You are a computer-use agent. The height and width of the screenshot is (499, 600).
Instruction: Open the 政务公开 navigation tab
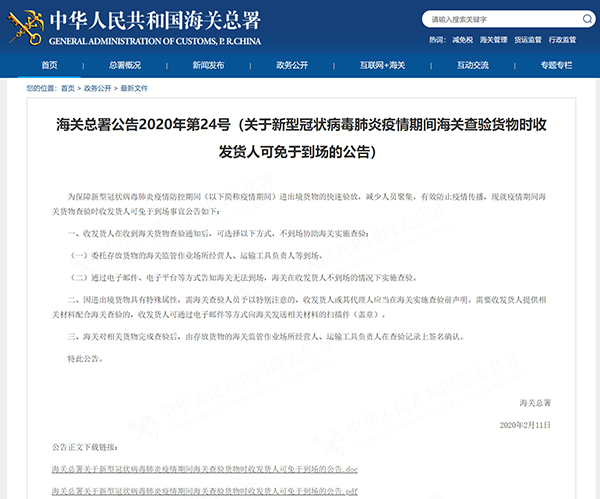pos(292,65)
